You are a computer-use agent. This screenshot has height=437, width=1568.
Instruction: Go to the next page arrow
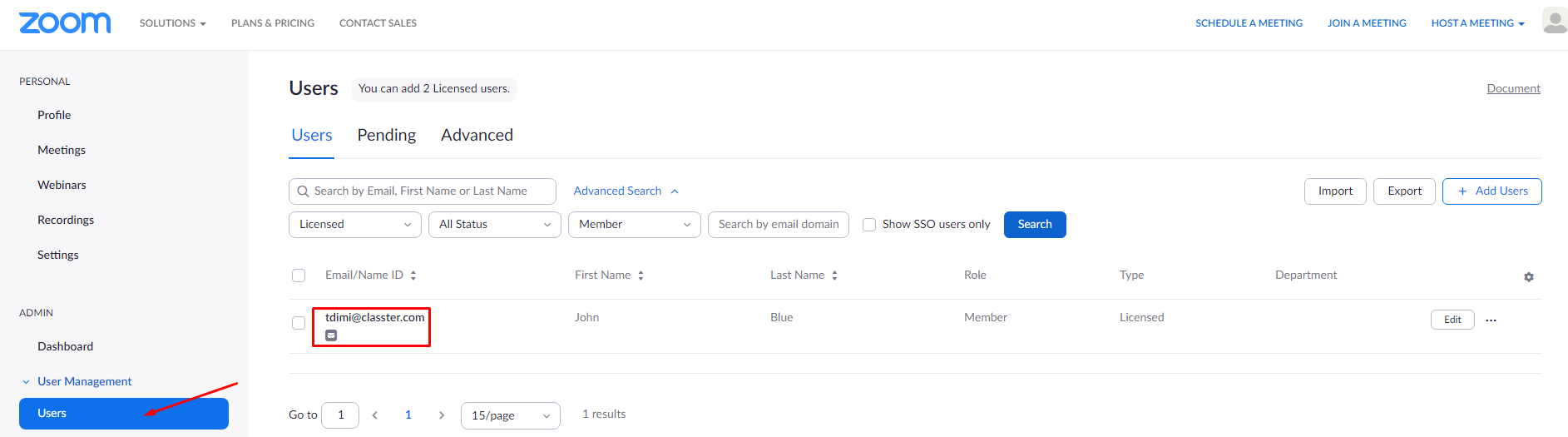(442, 415)
